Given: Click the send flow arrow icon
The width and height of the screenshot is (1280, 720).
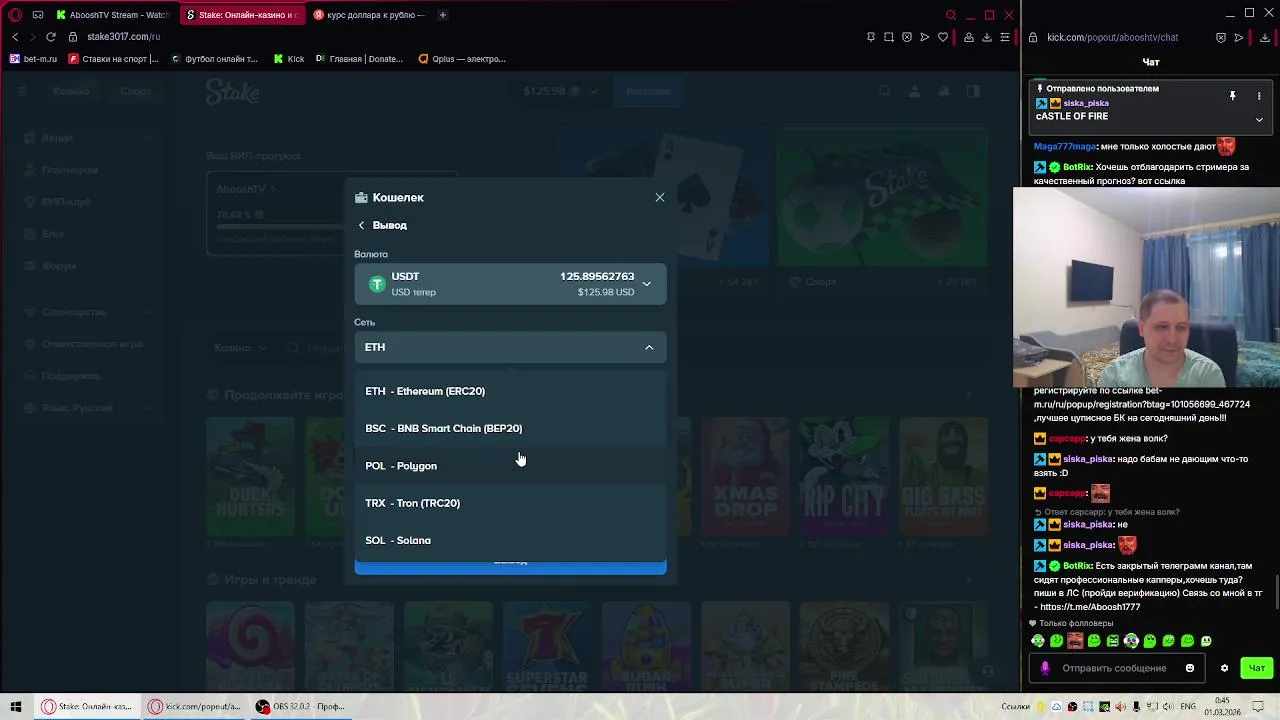Looking at the screenshot, I should click(925, 37).
